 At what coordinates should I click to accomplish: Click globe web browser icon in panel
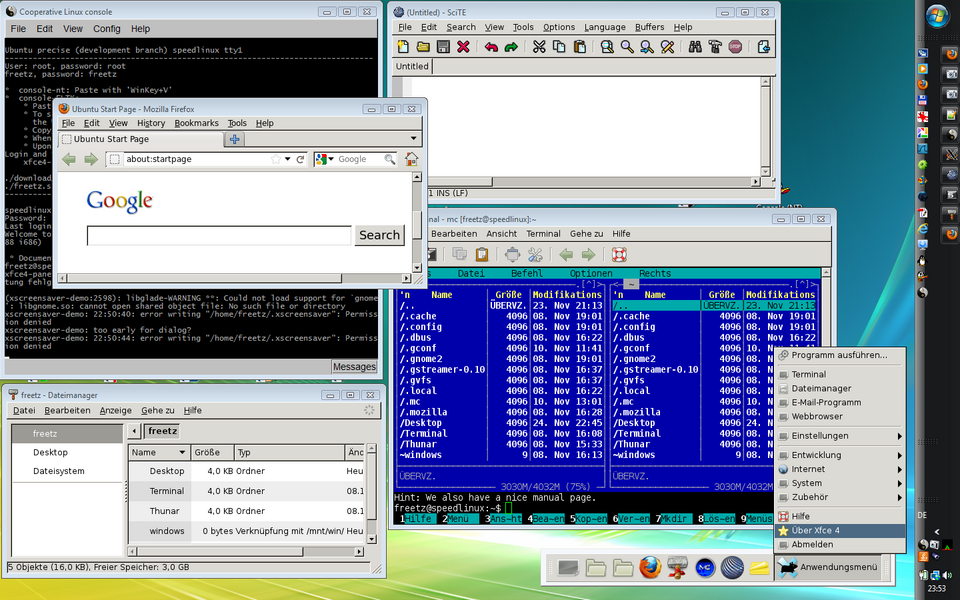click(x=732, y=568)
